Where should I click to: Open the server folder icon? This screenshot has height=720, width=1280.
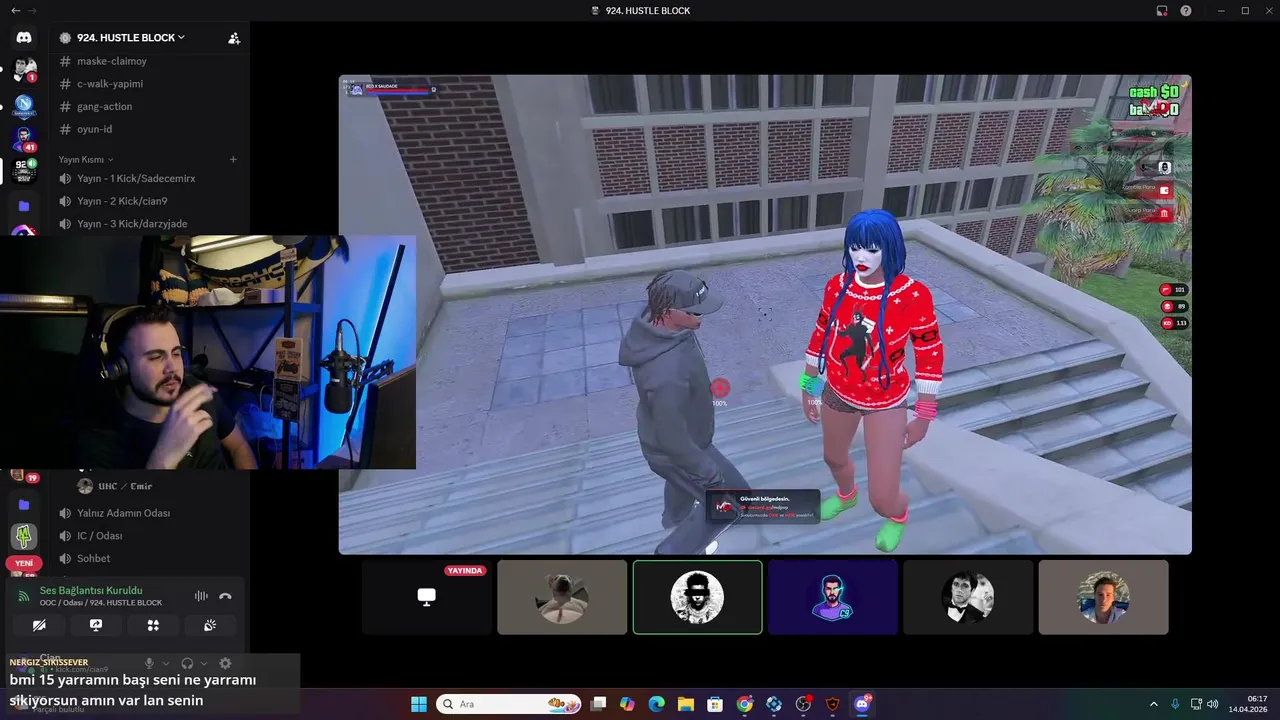click(x=24, y=206)
